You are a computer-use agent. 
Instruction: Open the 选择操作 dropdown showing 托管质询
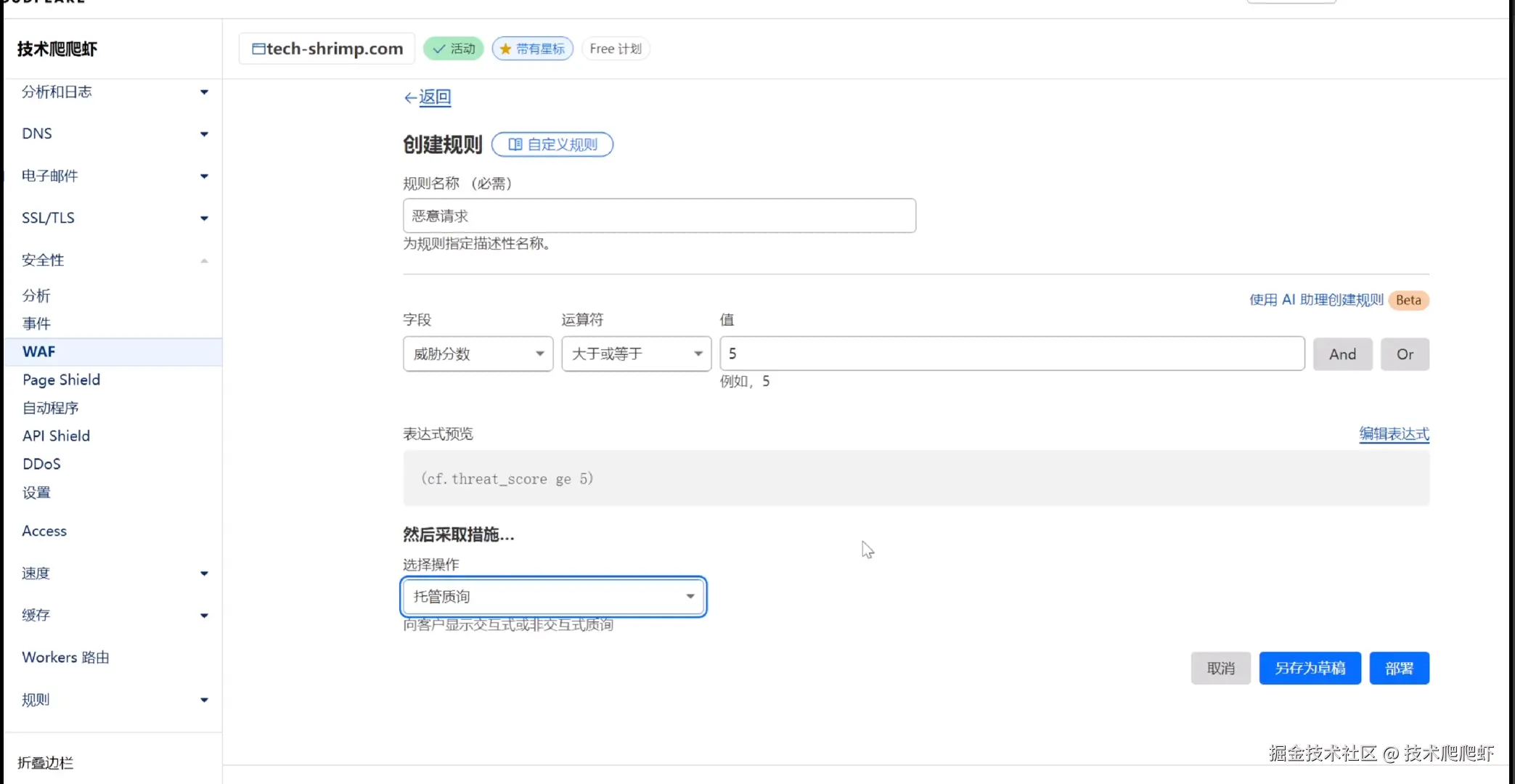point(553,597)
